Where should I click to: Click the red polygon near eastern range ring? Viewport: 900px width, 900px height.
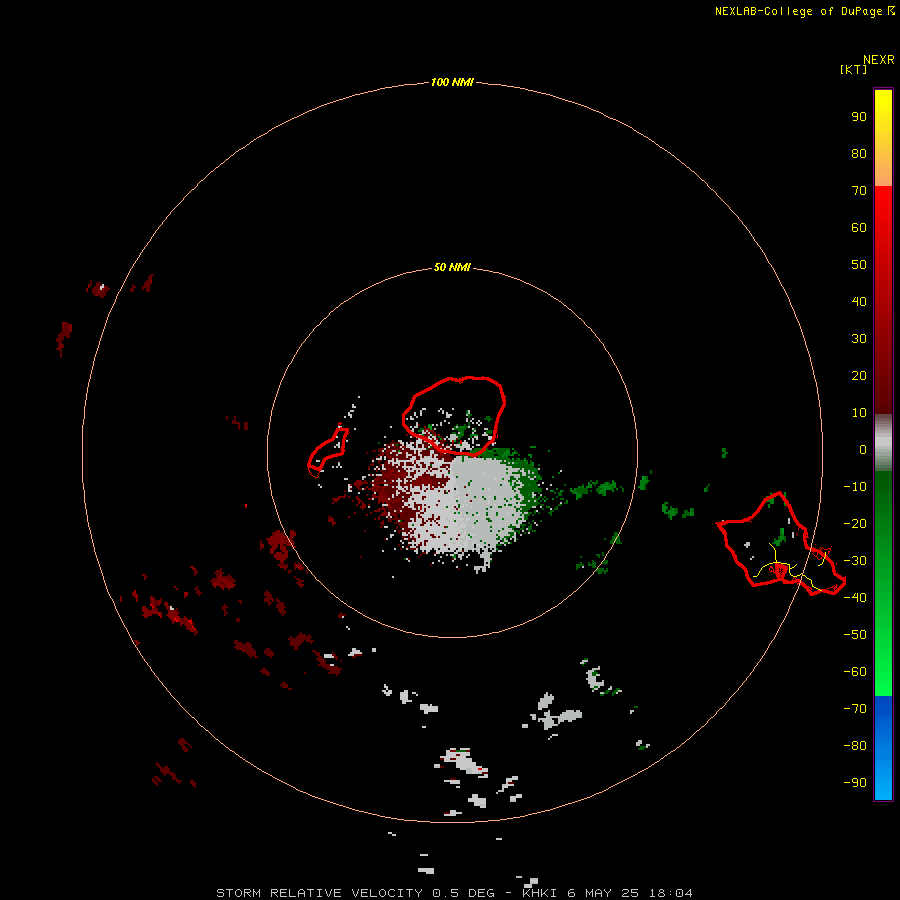pyautogui.click(x=781, y=544)
